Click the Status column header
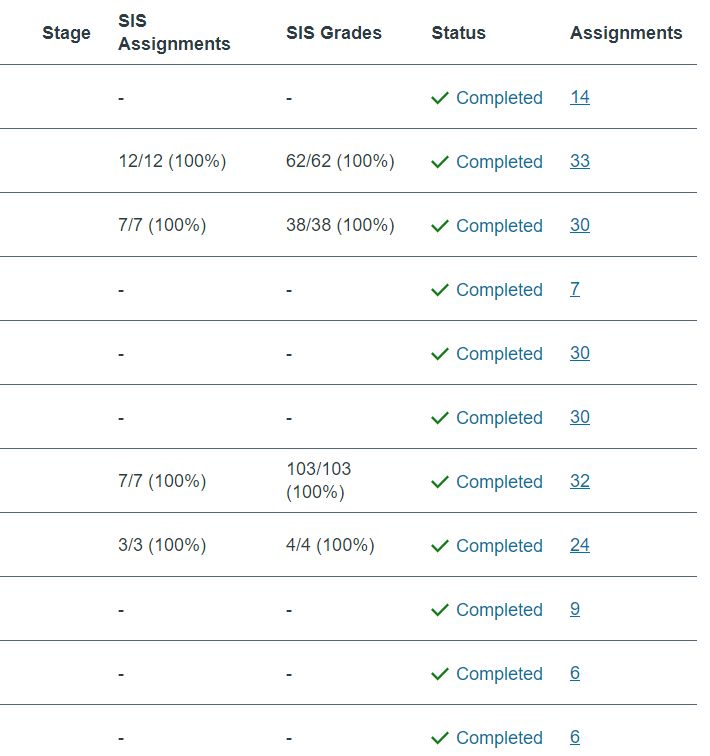The height and width of the screenshot is (756, 710). (459, 33)
